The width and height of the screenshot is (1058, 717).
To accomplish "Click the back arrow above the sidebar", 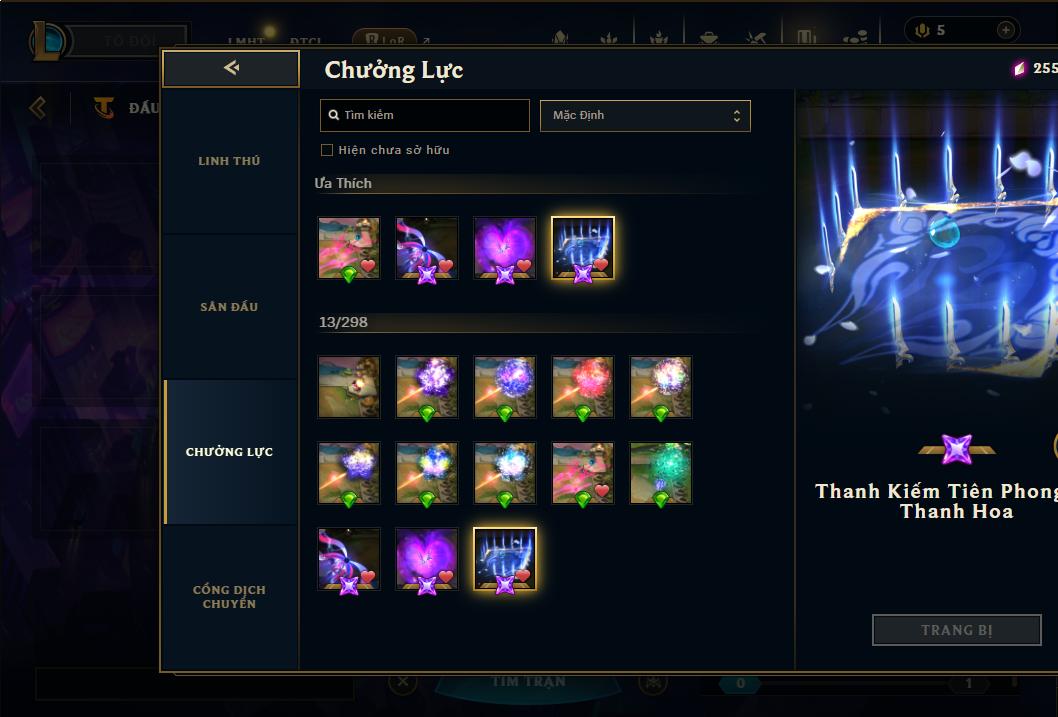I will (231, 67).
